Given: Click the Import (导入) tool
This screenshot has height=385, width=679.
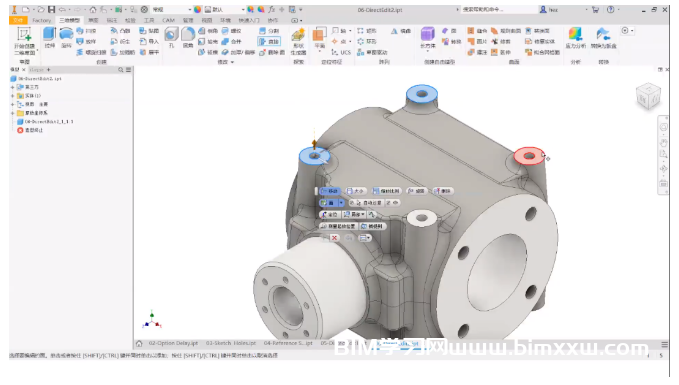Looking at the screenshot, I should (149, 42).
